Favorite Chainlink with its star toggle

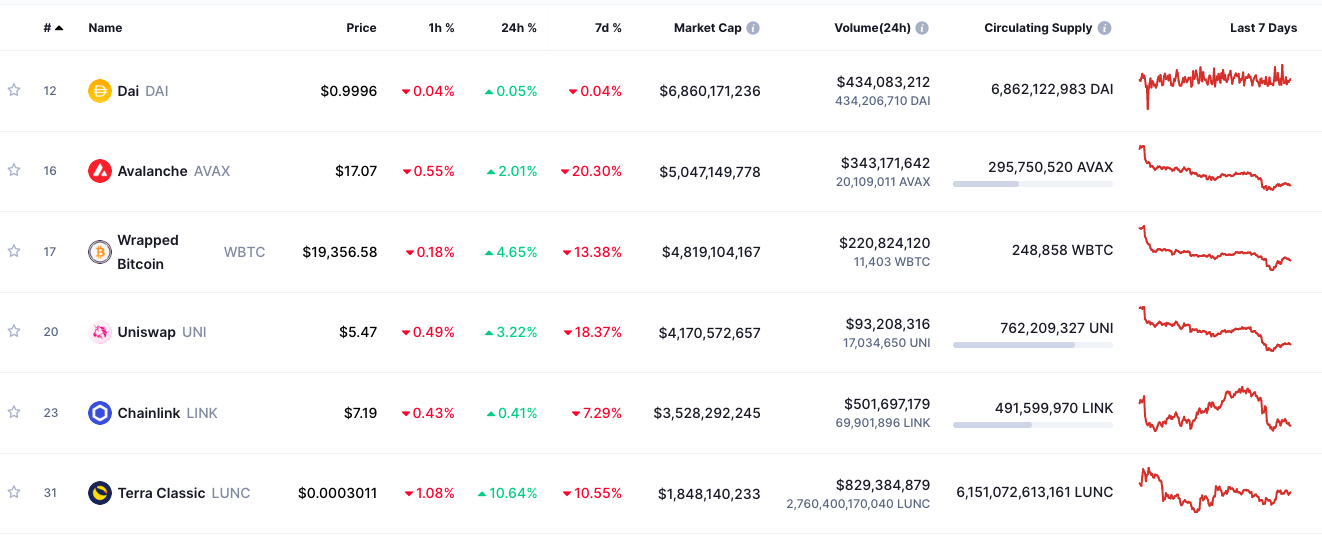14,412
